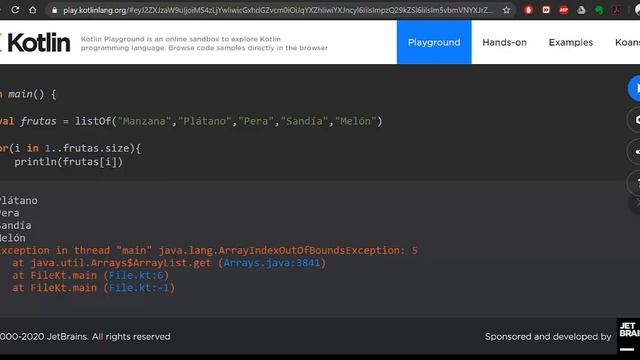Click the "Manzana" string literal
640x360 pixels.
[x=144, y=121]
